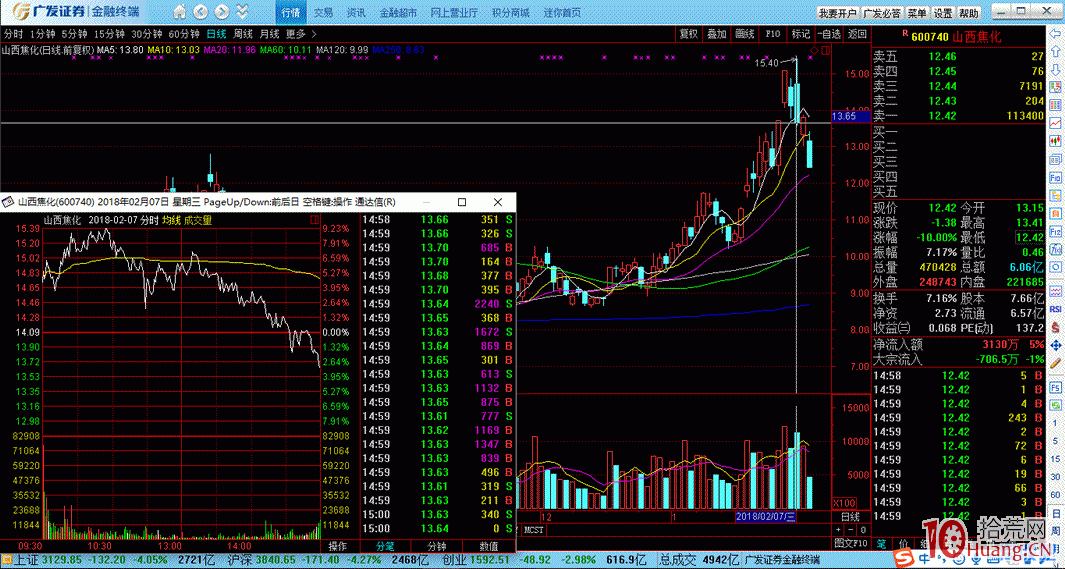Image resolution: width=1065 pixels, height=569 pixels.
Task: Open F10 company information
Action: [x=772, y=33]
